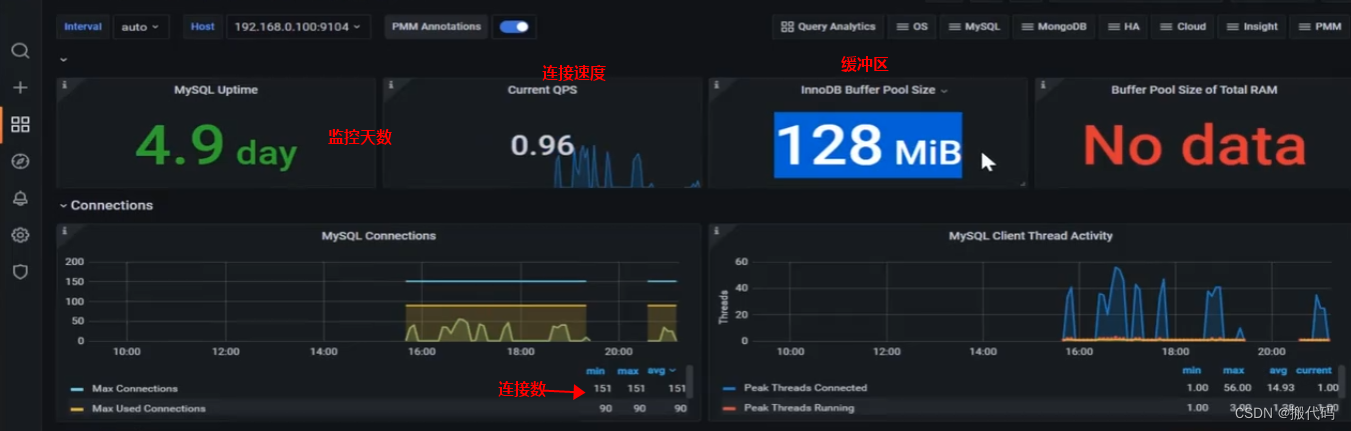The height and width of the screenshot is (431, 1351).
Task: Expand the collapsed row chevron above panels
Action: click(65, 60)
